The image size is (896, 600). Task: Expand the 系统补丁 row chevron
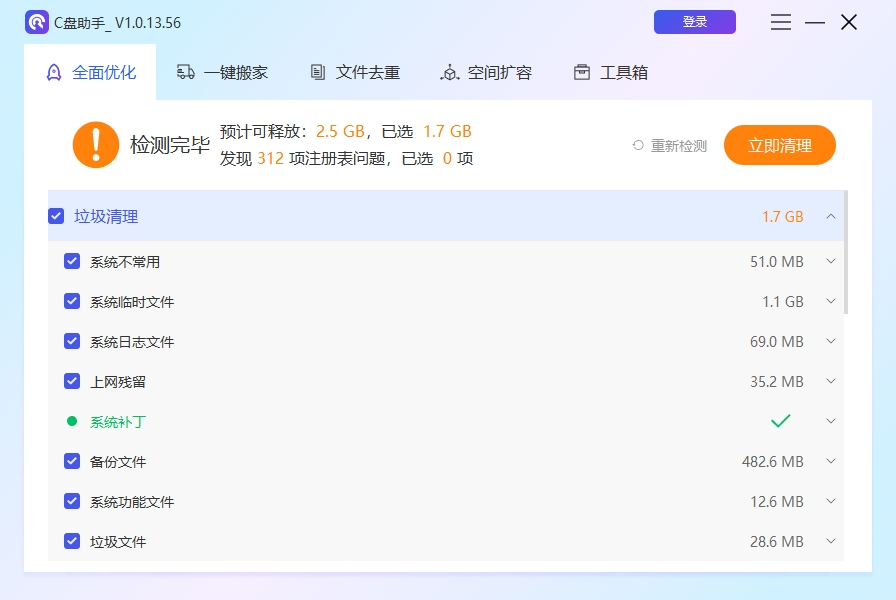831,421
